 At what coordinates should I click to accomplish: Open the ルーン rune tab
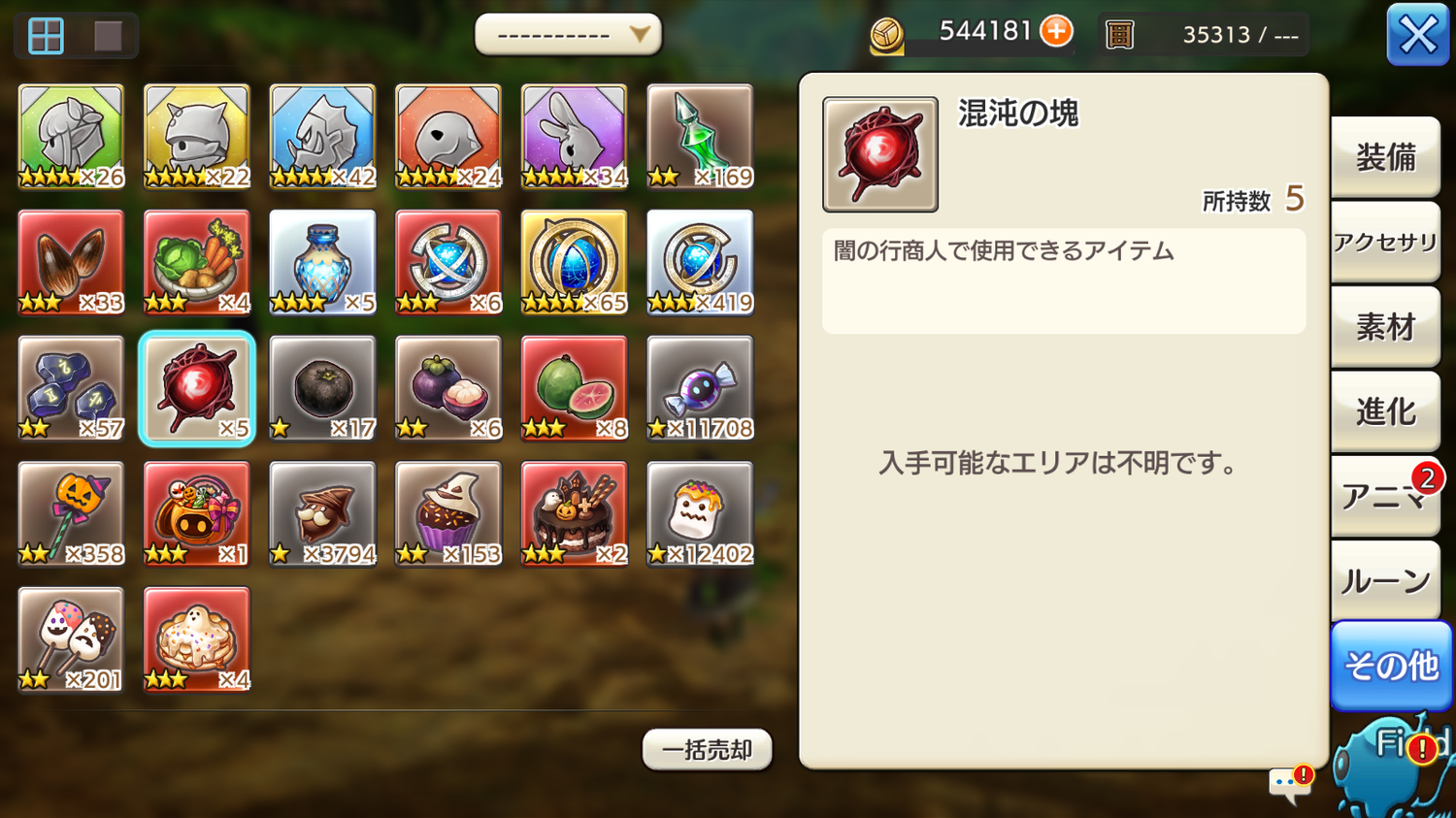pos(1385,580)
